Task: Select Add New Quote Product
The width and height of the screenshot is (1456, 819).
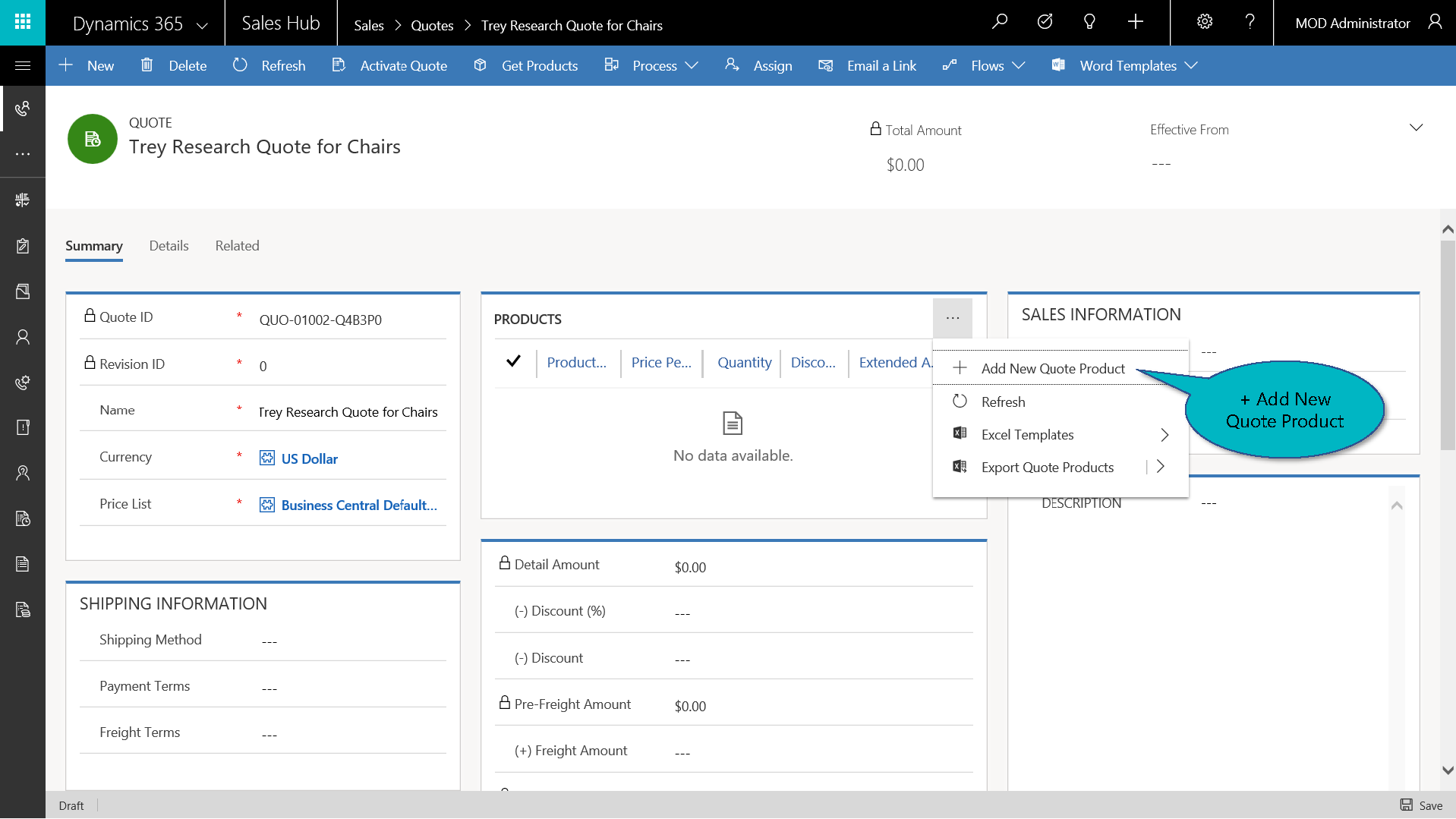Action: 1052,369
